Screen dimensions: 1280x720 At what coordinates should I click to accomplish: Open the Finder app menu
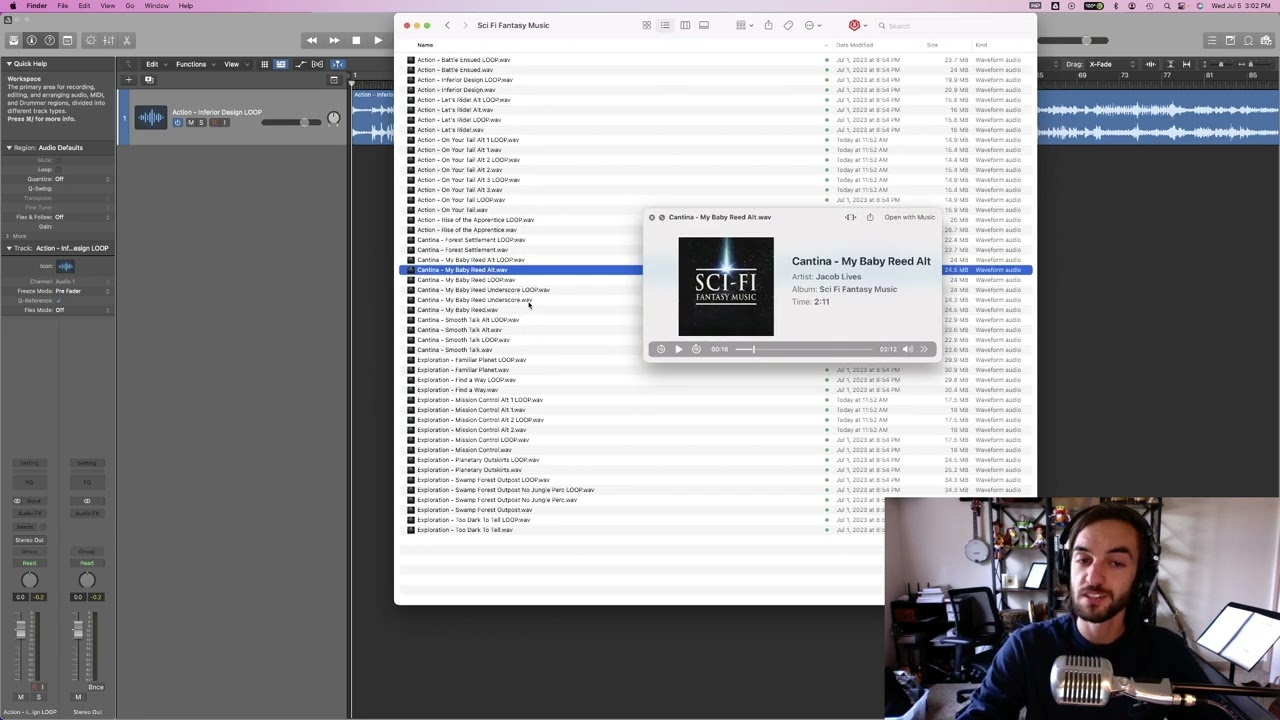pos(36,6)
